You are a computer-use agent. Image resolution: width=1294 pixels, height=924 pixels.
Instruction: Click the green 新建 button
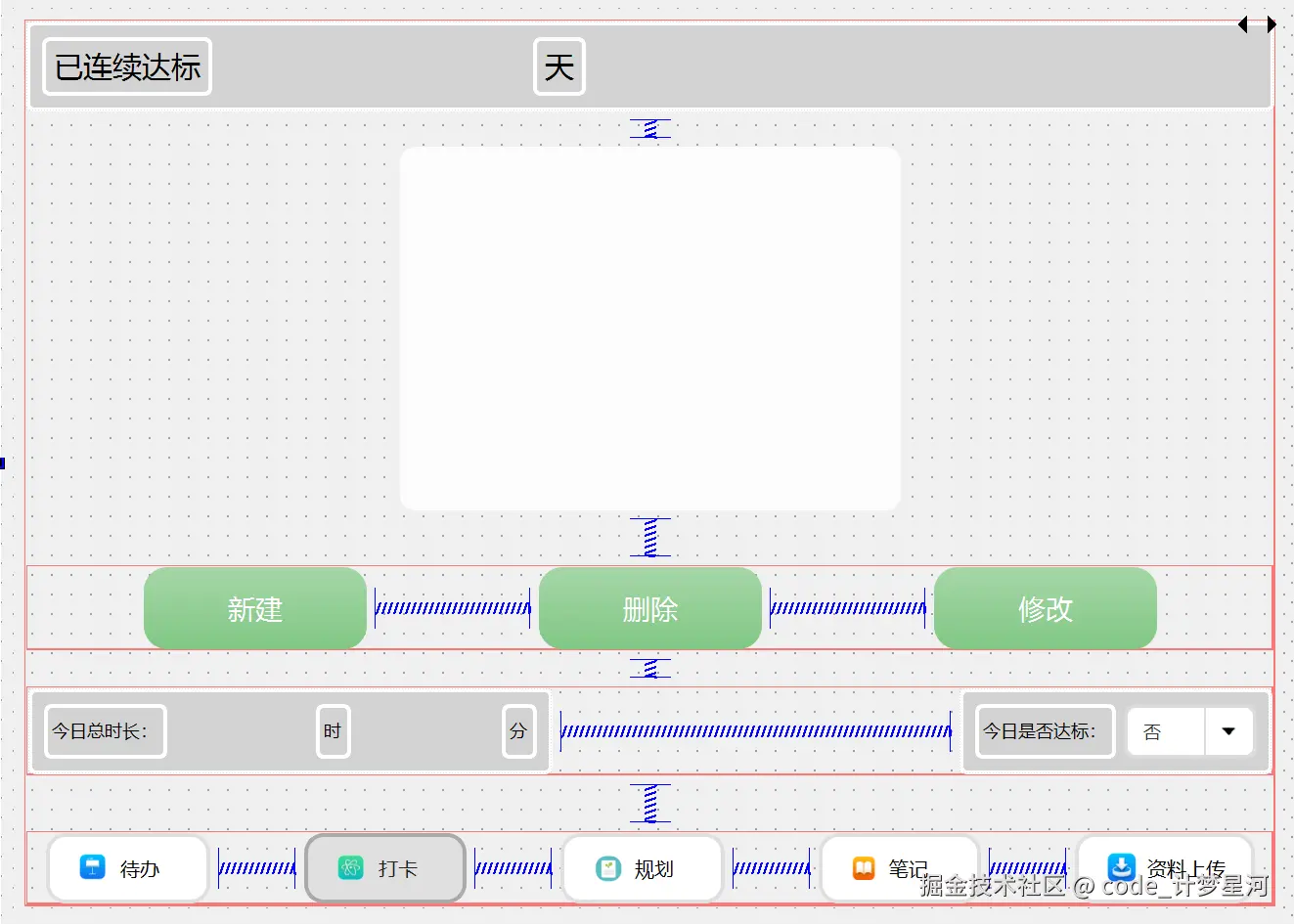[255, 608]
